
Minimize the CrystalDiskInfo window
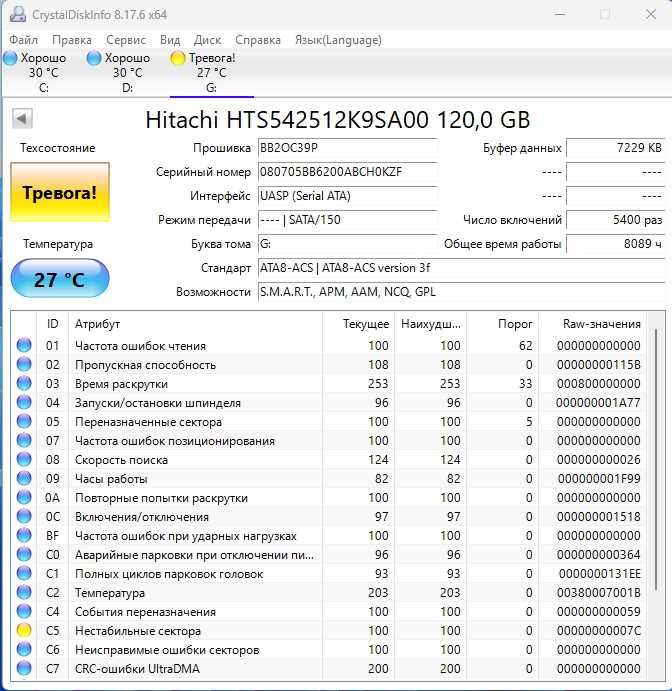tap(560, 14)
